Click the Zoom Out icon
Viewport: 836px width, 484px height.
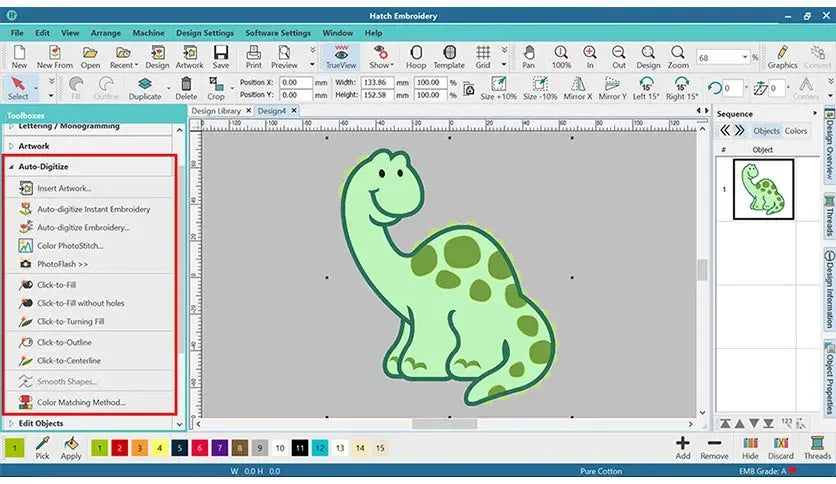click(x=618, y=52)
